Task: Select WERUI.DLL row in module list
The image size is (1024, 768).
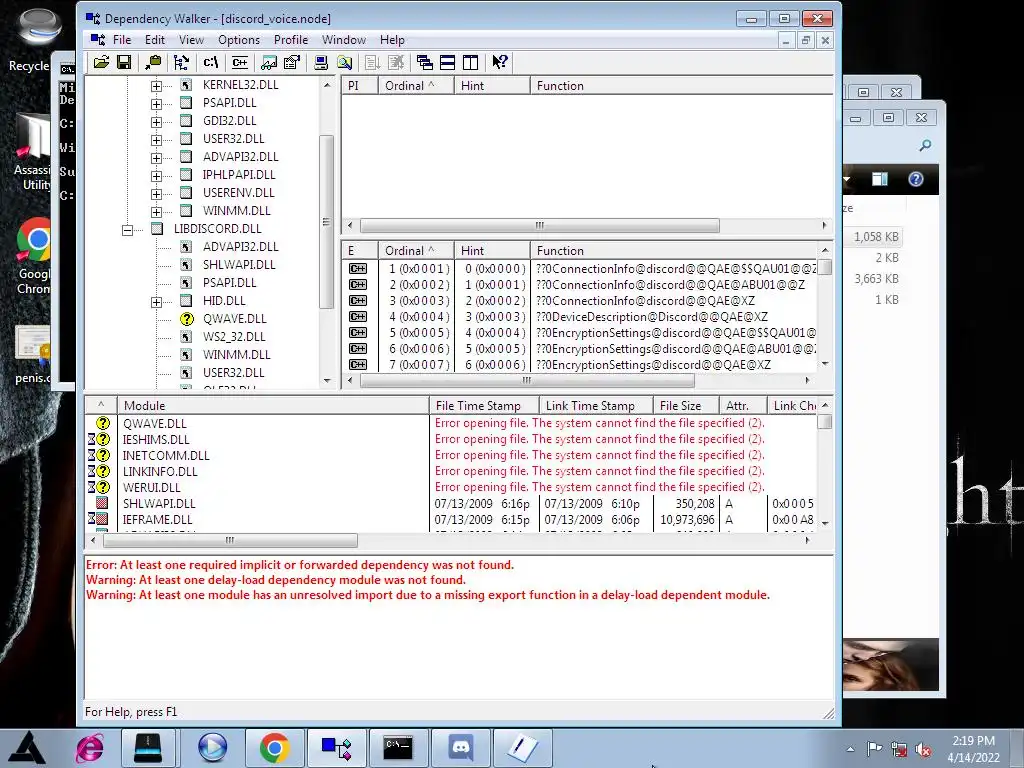Action: pyautogui.click(x=451, y=487)
